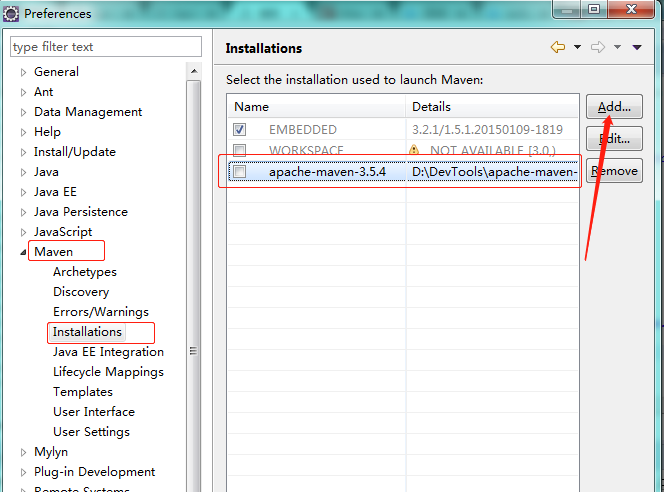Image resolution: width=664 pixels, height=492 pixels.
Task: Select the Installations tree item
Action: click(x=87, y=332)
